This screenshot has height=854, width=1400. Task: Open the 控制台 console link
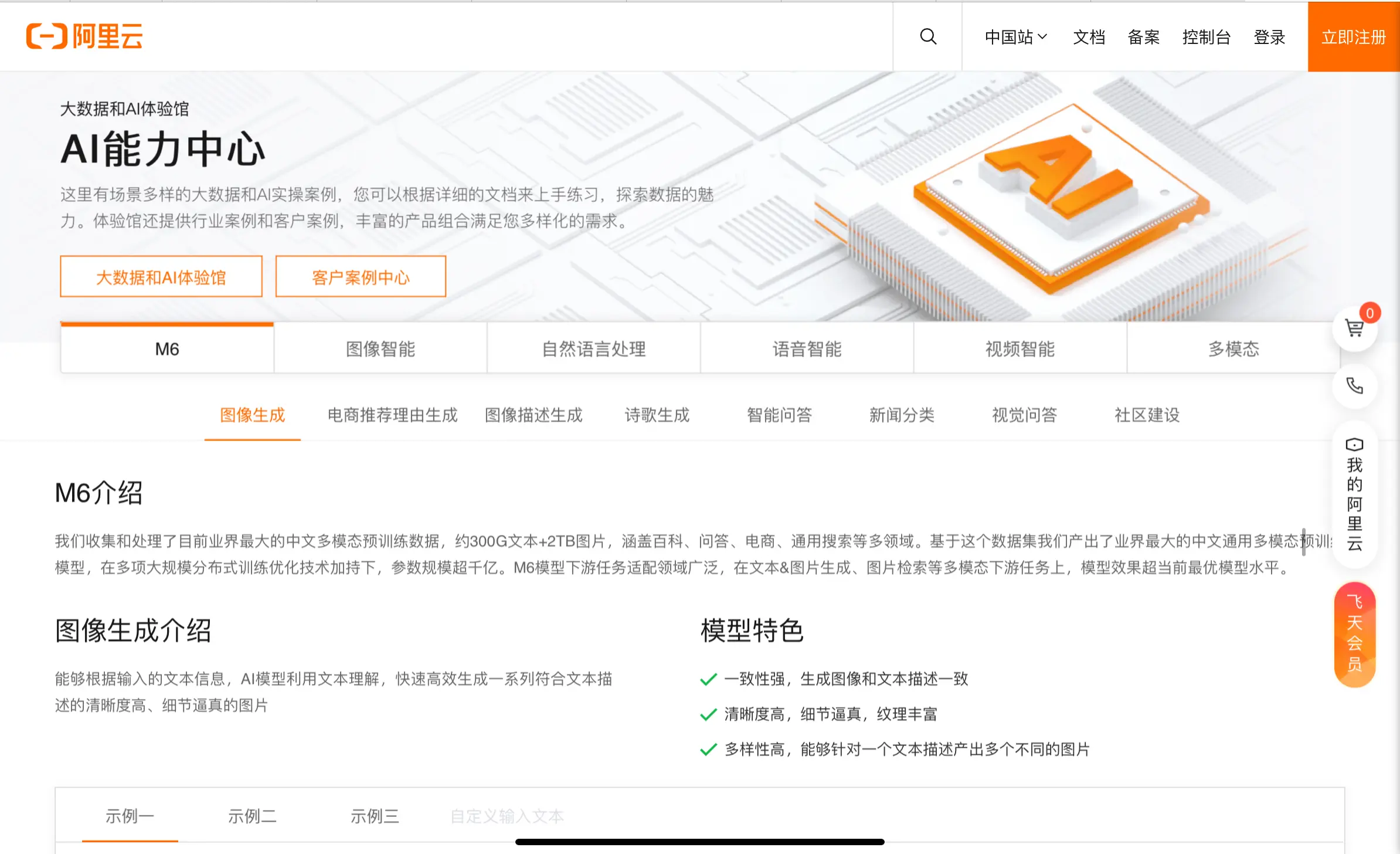(x=1206, y=37)
